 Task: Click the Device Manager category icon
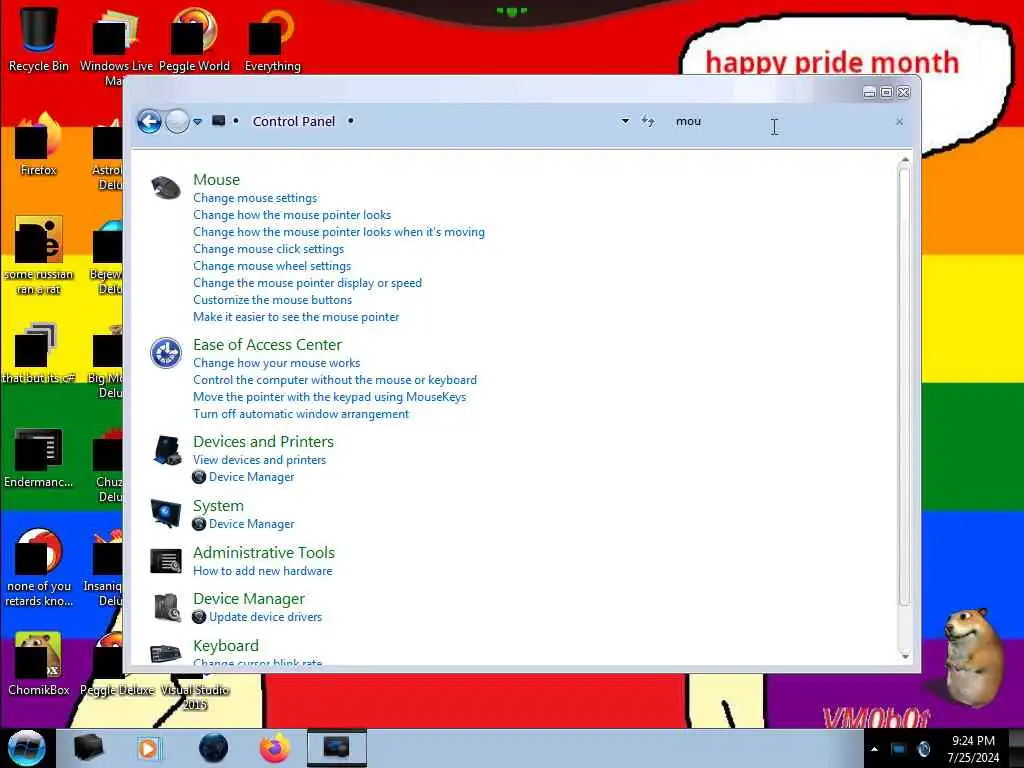166,607
